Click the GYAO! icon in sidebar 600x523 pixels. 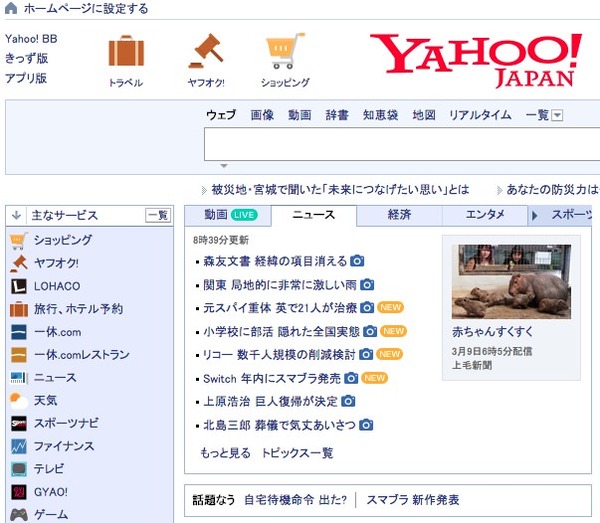pos(18,492)
